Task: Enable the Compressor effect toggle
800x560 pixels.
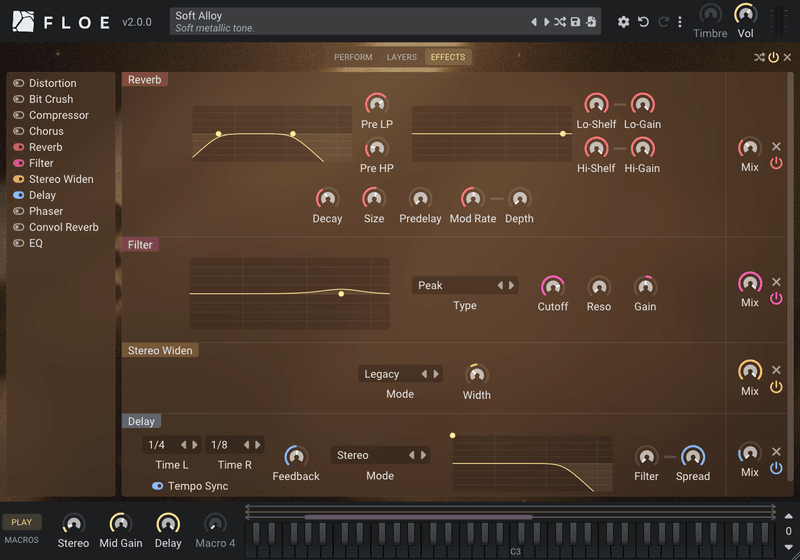Action: [19, 115]
